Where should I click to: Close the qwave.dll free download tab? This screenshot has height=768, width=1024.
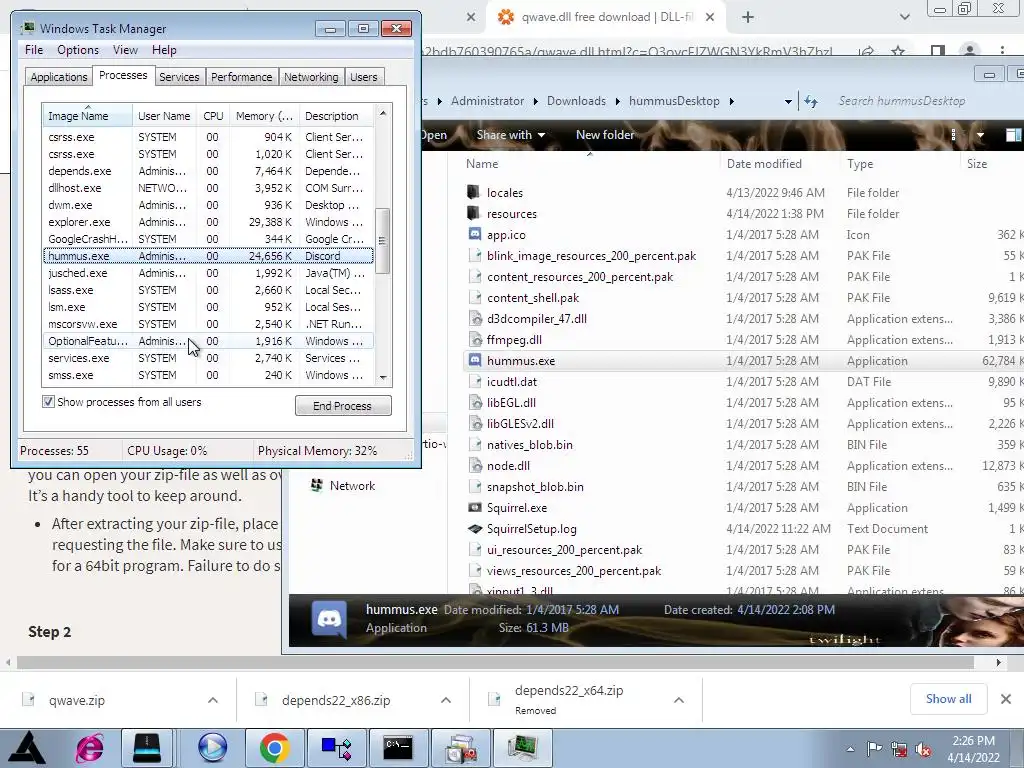pyautogui.click(x=711, y=18)
